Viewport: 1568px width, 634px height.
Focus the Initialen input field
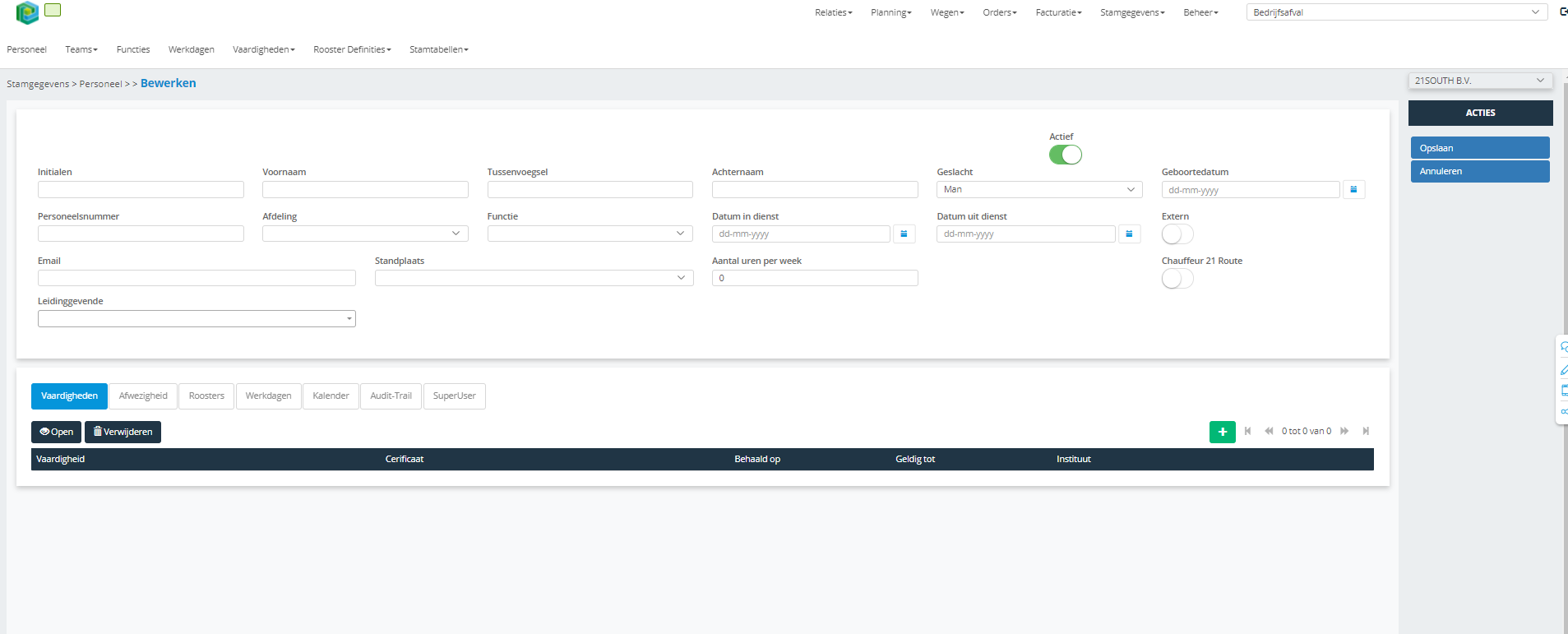(141, 189)
